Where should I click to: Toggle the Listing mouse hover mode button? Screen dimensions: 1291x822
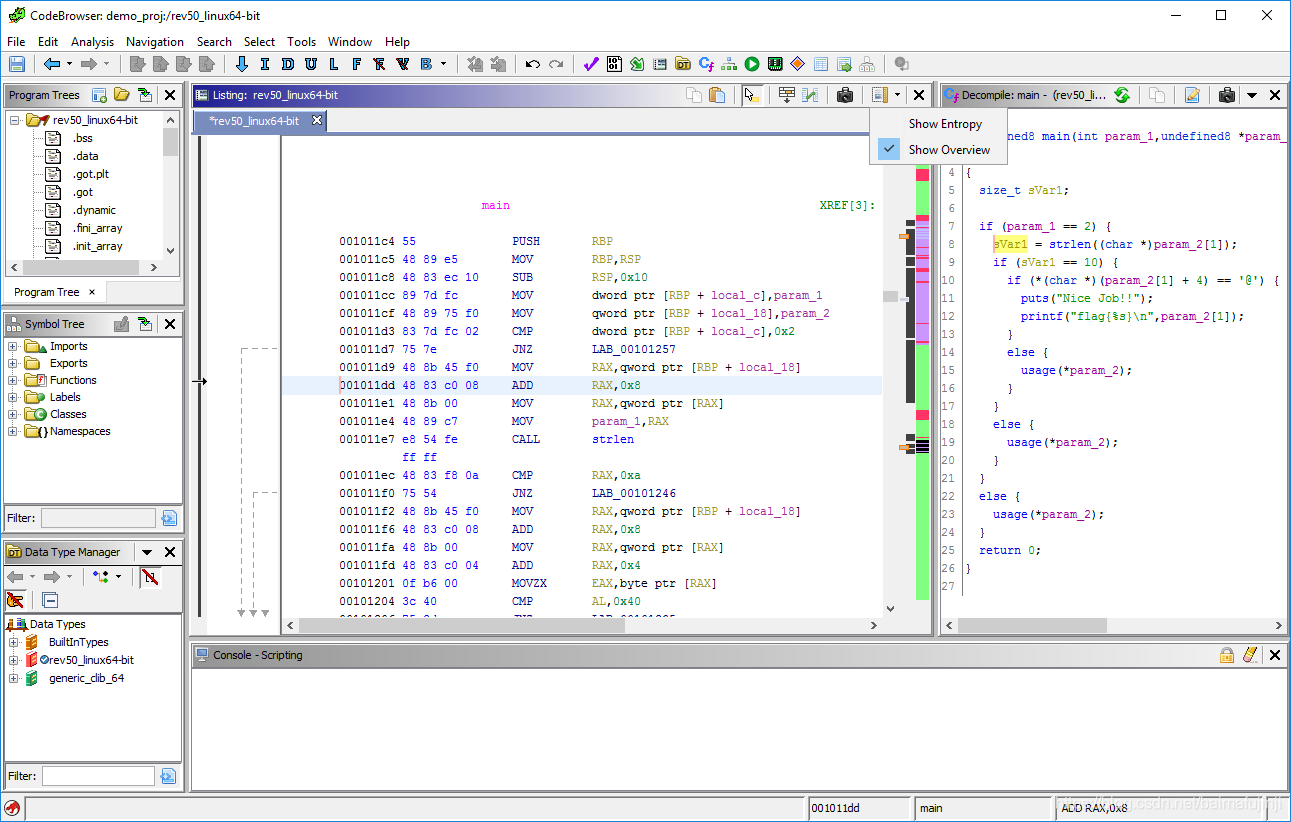[752, 95]
